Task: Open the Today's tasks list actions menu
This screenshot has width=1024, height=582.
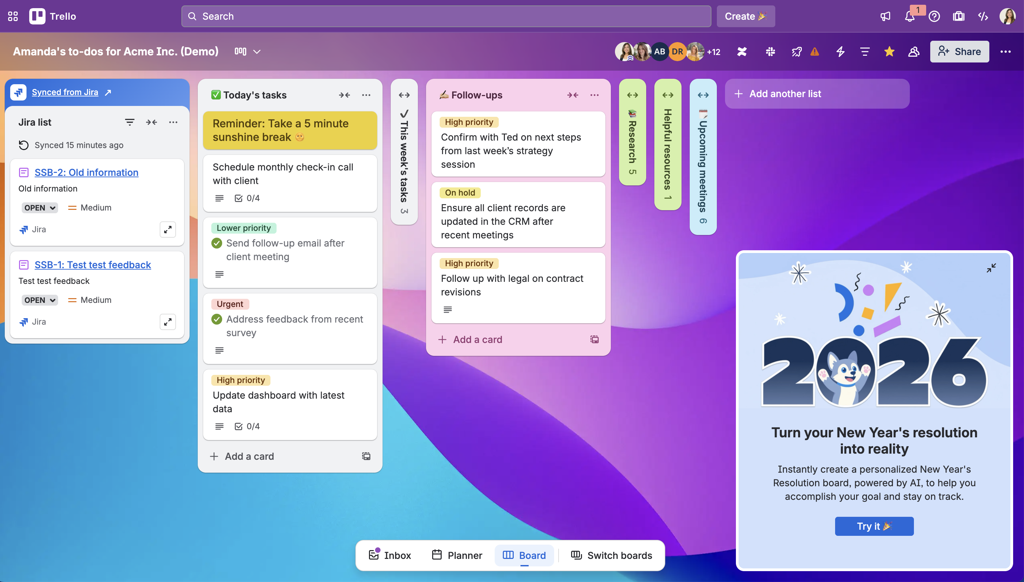Action: (366, 95)
